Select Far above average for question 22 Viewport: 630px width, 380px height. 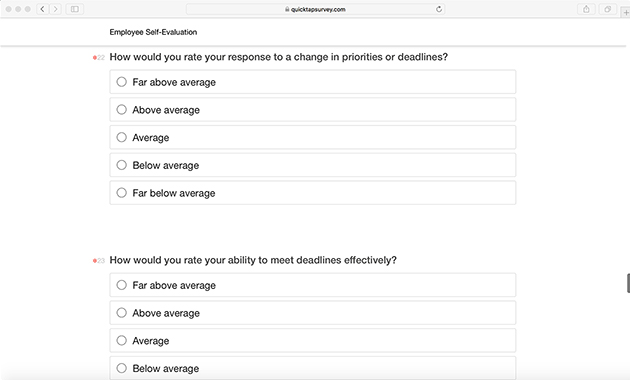click(x=313, y=82)
